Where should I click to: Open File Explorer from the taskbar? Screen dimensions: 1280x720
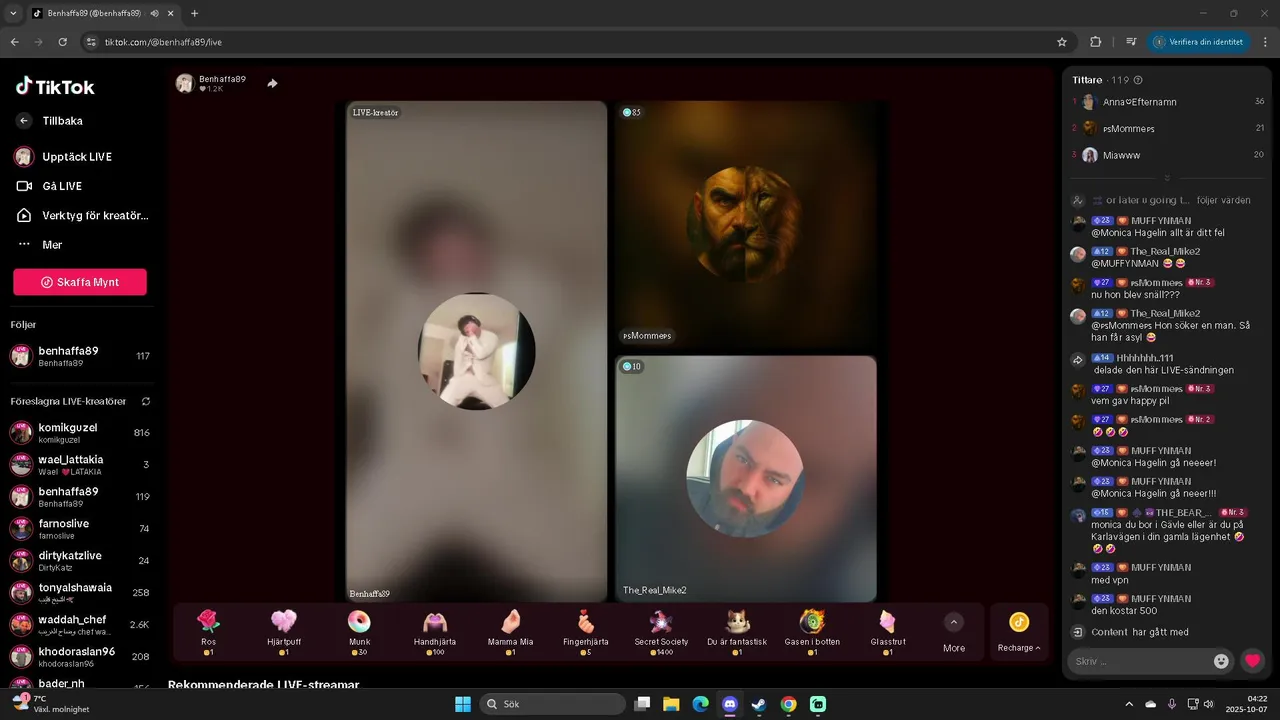click(671, 704)
